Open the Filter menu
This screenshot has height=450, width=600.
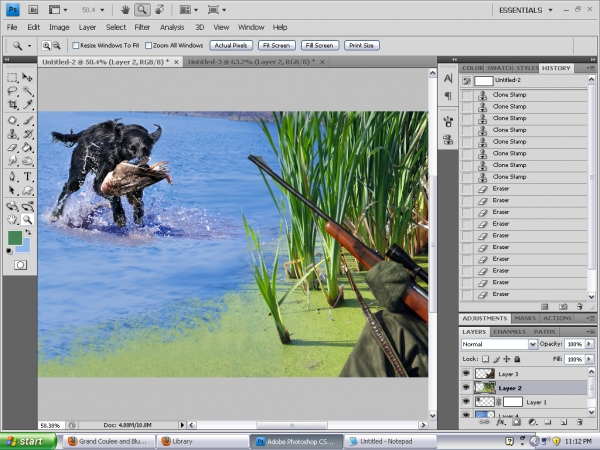point(142,27)
